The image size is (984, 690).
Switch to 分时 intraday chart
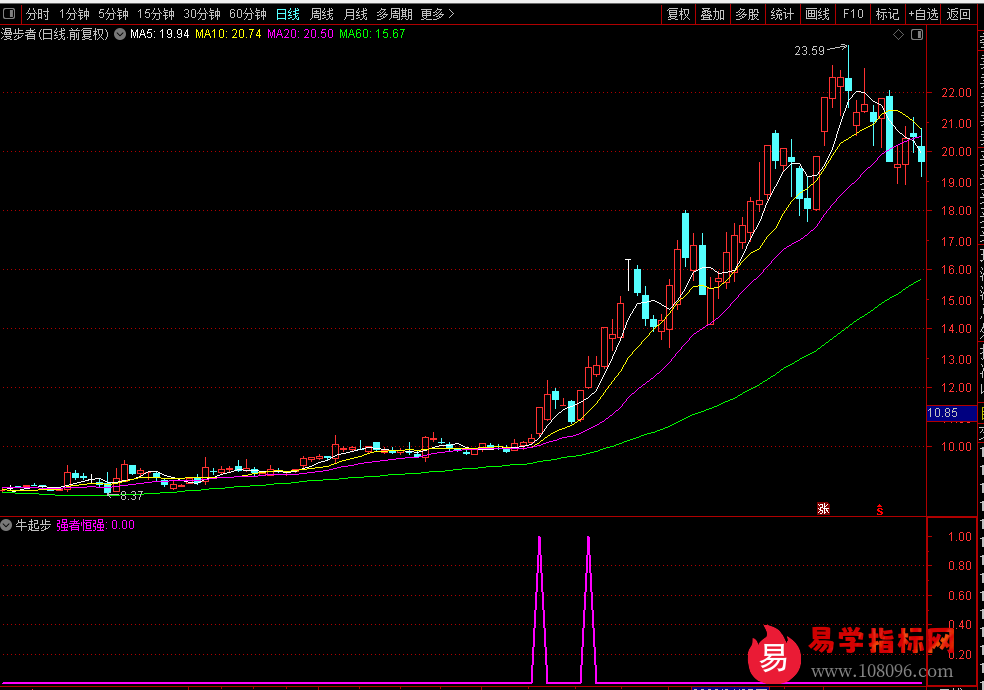[38, 14]
